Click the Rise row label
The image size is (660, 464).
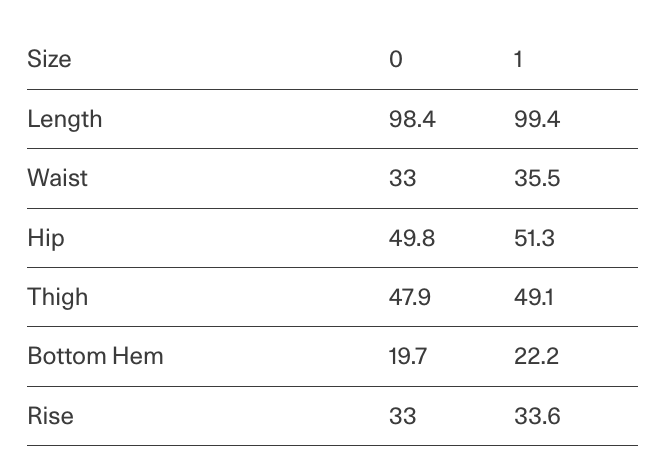pyautogui.click(x=50, y=416)
